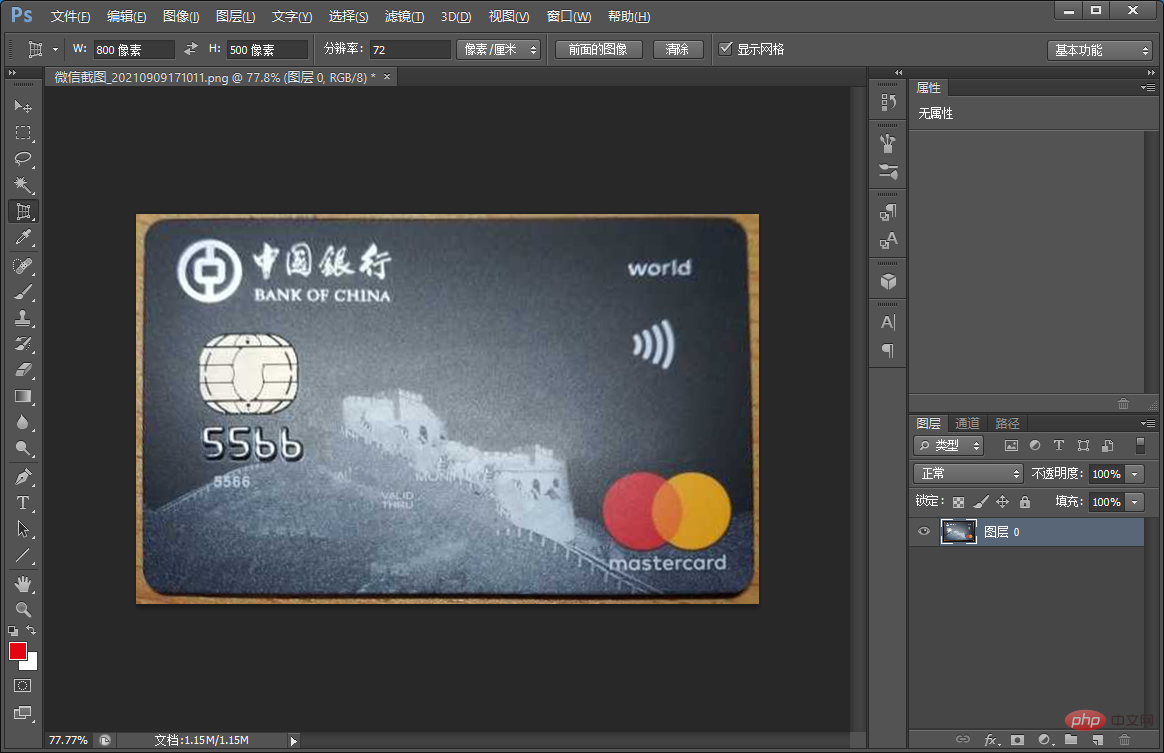This screenshot has width=1164, height=753.
Task: Select the Path Selection tool
Action: (x=23, y=529)
